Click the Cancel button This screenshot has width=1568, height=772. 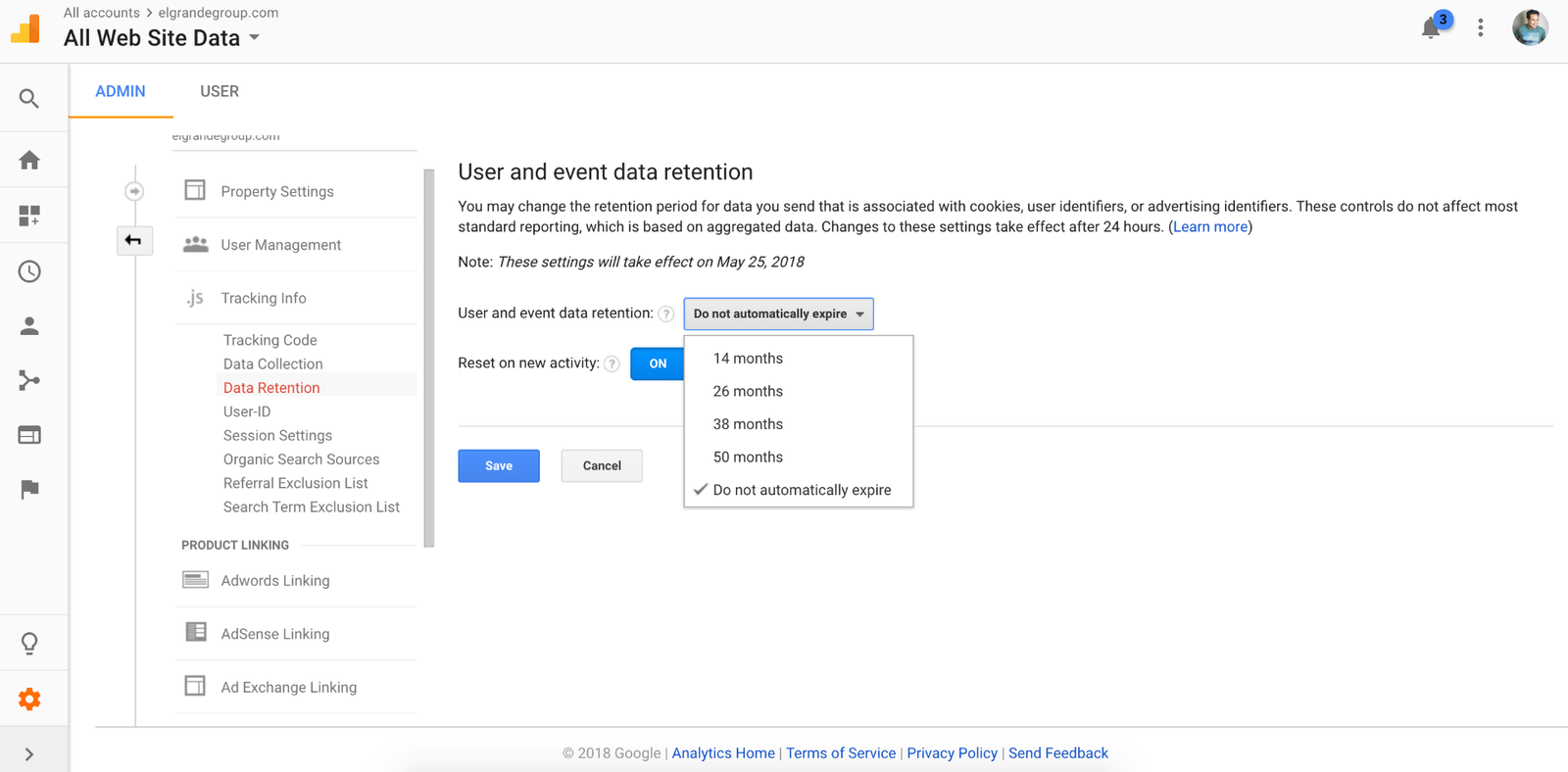(x=602, y=465)
